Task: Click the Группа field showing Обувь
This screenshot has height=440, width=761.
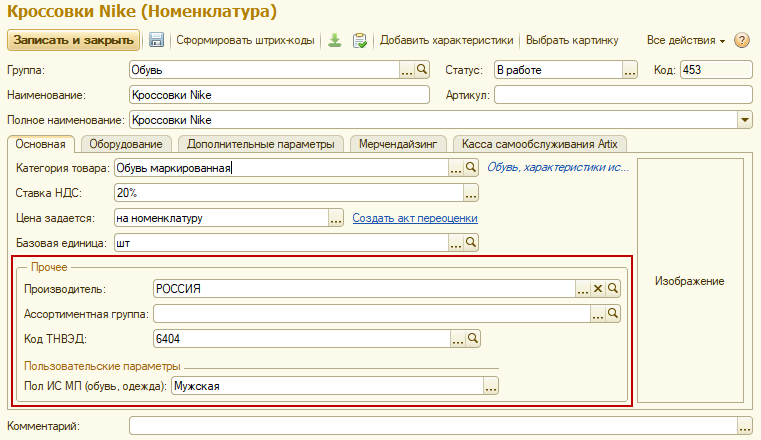Action: point(265,70)
